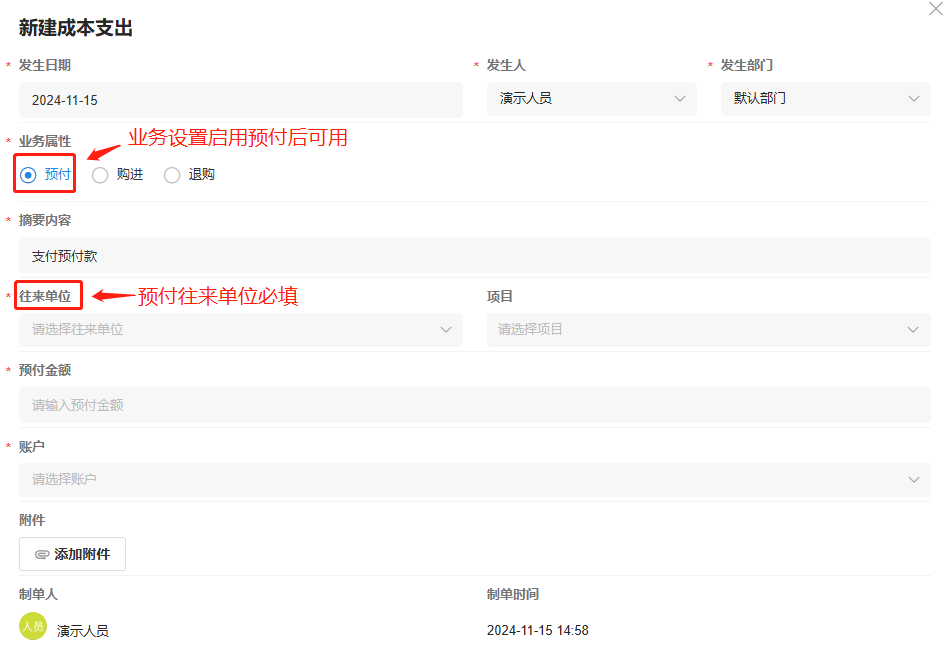Click the chevron arrow in 发生部门 field
This screenshot has width=944, height=658.
[913, 99]
